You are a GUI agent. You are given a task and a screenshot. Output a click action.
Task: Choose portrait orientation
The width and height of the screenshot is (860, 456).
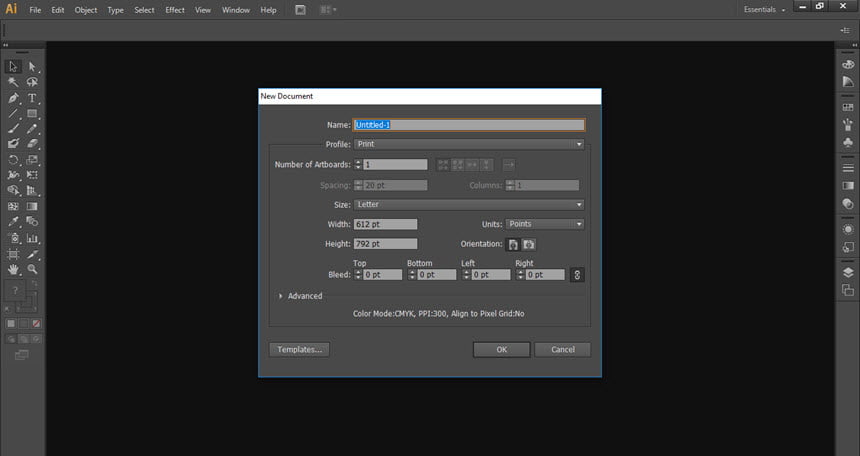(513, 244)
